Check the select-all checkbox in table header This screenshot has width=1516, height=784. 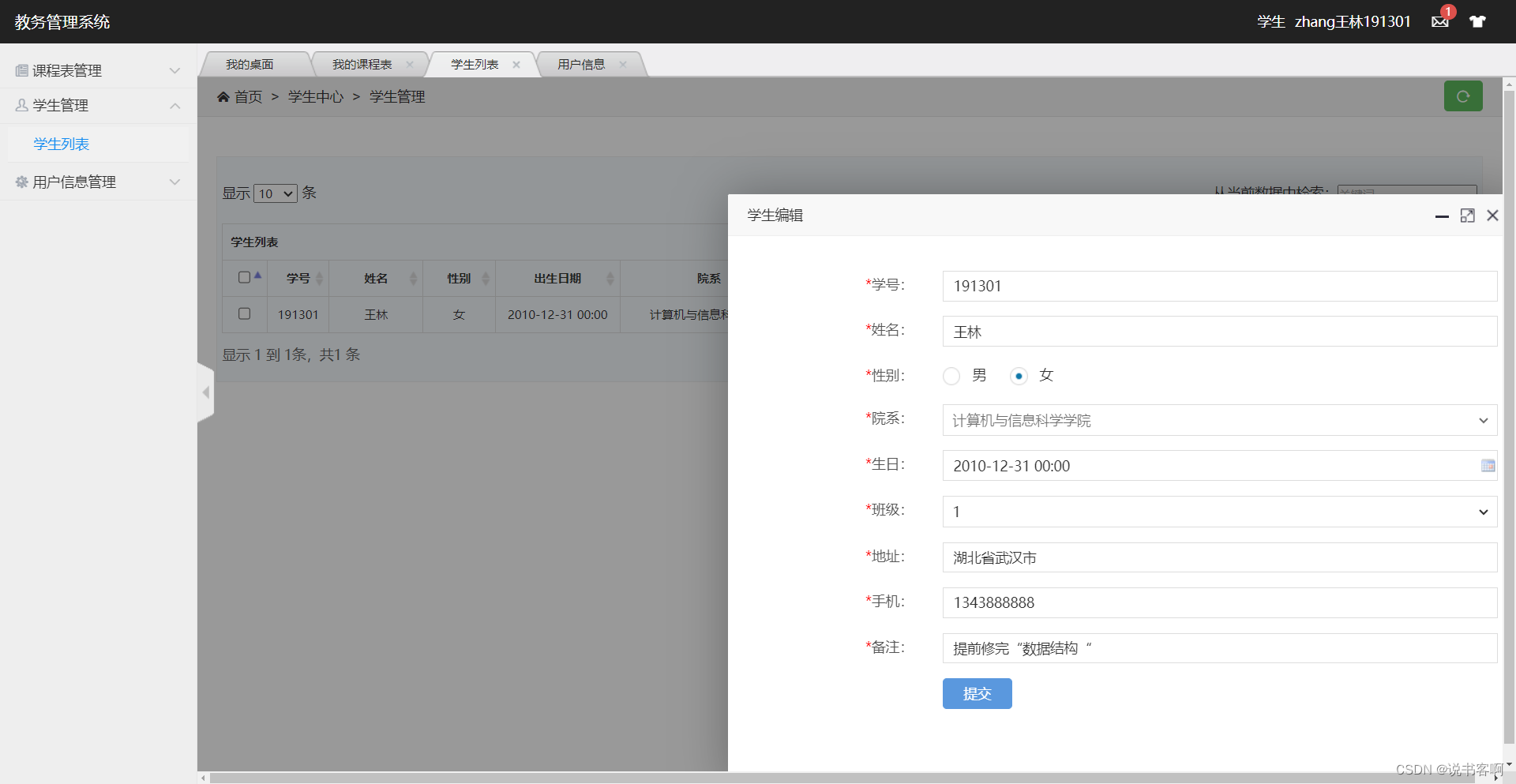(244, 277)
